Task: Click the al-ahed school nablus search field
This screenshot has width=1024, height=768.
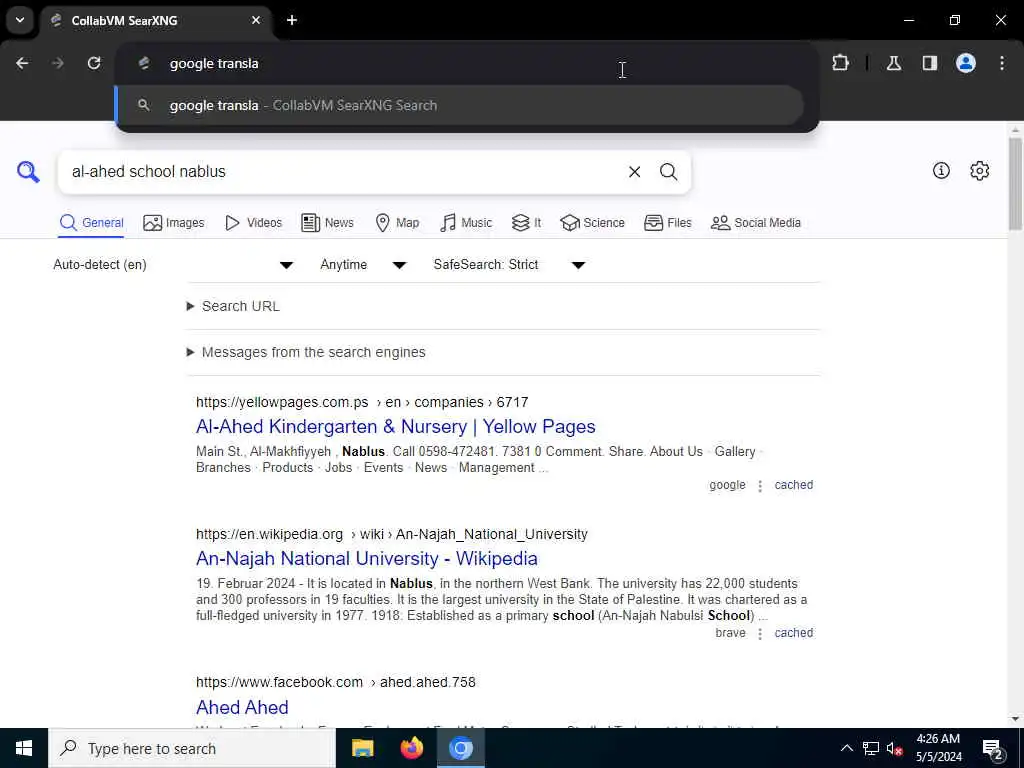Action: click(x=346, y=172)
